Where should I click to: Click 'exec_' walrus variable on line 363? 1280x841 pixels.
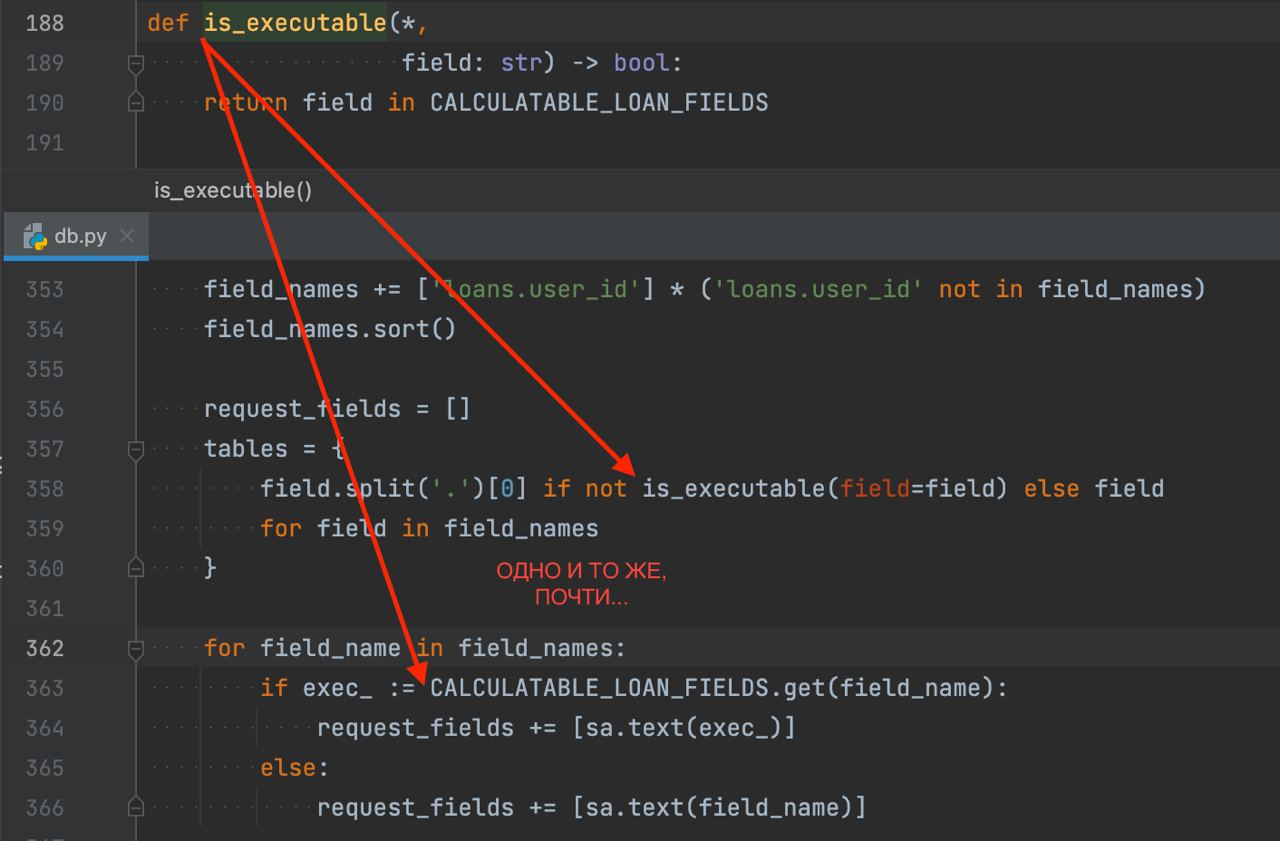pos(337,688)
